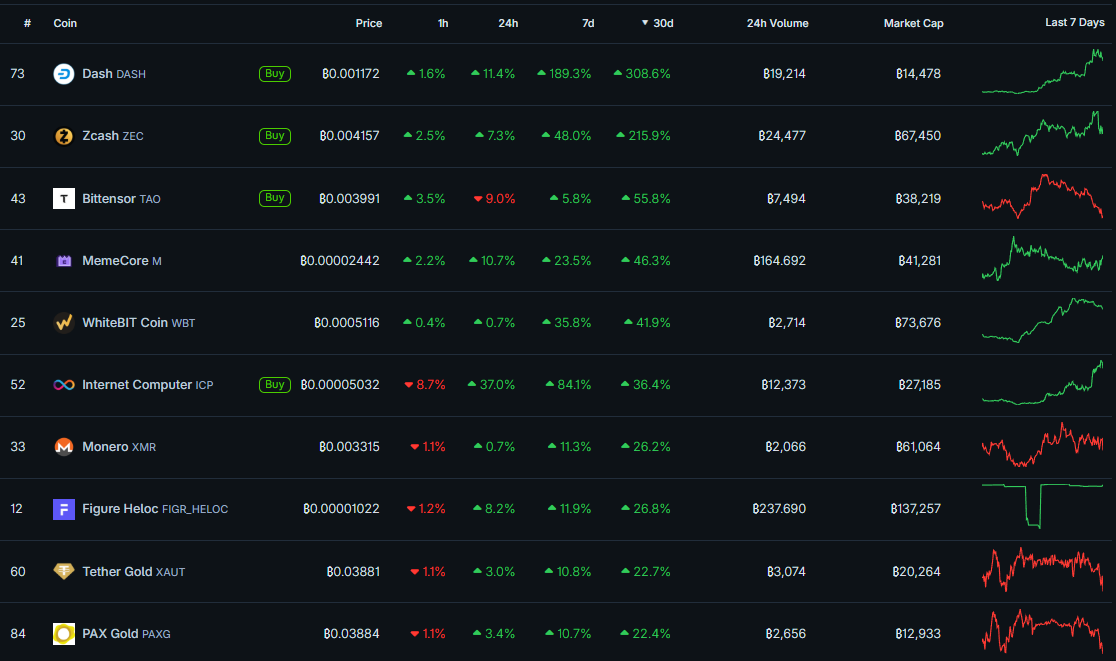Click WhiteBIT Coin 7d change 35.8%
The width and height of the screenshot is (1116, 661).
pyautogui.click(x=567, y=323)
